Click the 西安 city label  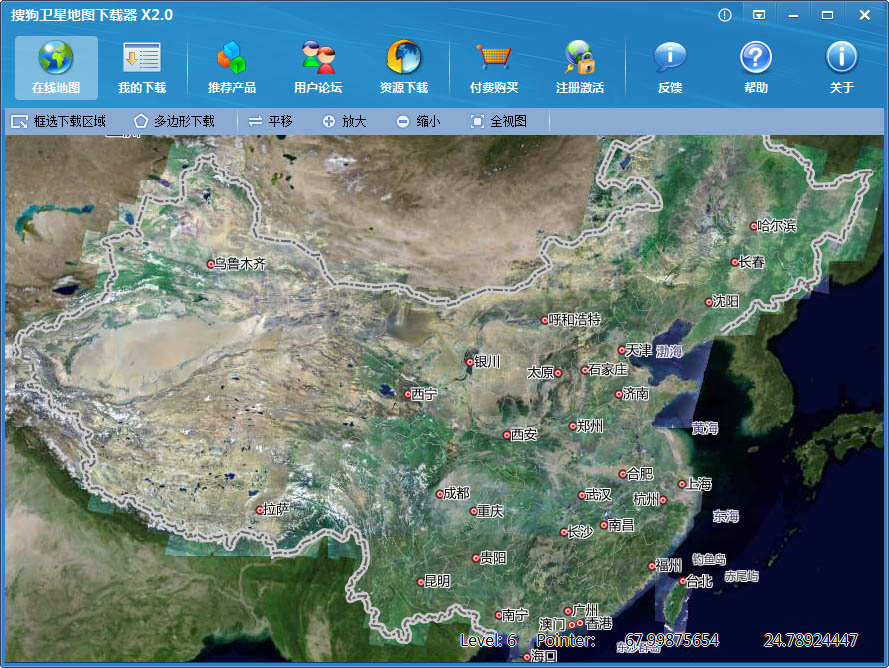coord(524,434)
